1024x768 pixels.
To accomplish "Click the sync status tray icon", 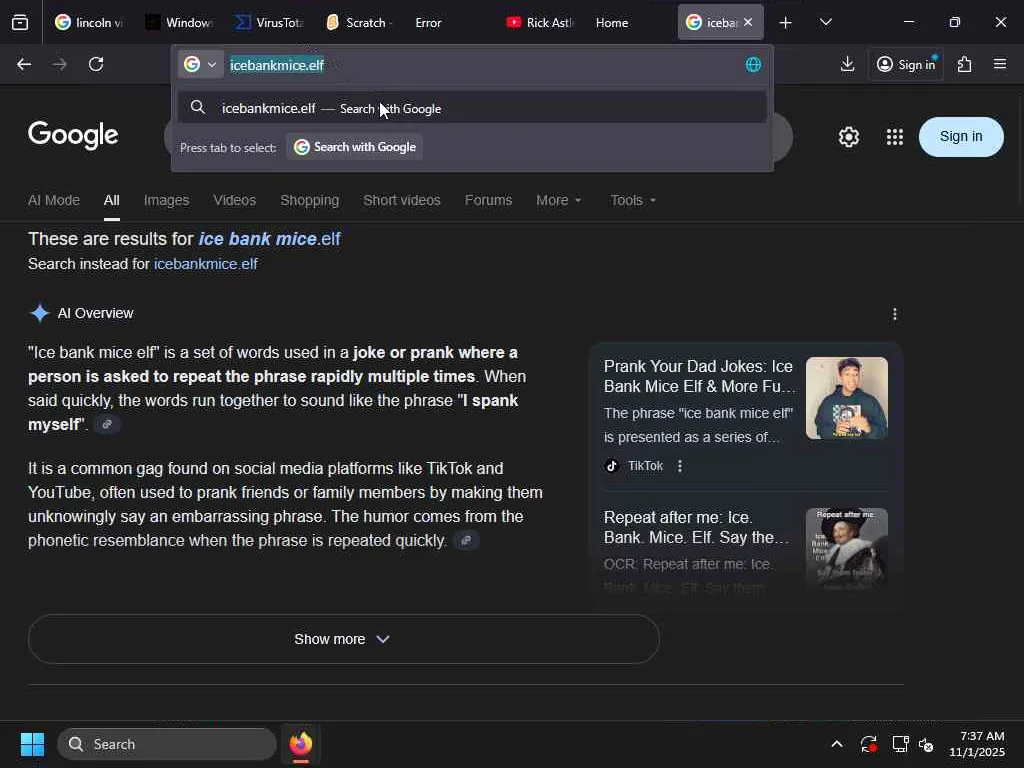I will tap(868, 744).
